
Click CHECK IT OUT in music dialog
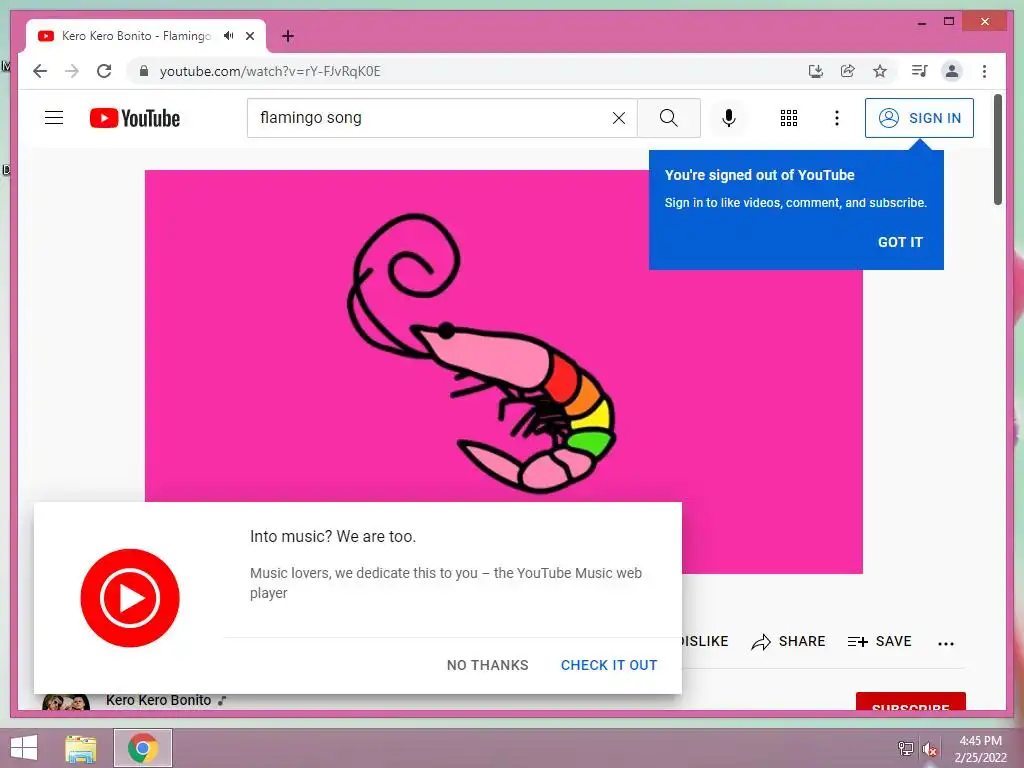click(x=609, y=665)
